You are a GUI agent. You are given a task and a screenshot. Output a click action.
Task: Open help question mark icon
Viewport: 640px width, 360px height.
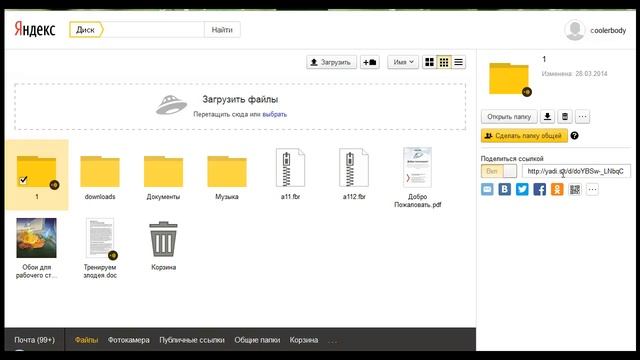click(x=574, y=136)
